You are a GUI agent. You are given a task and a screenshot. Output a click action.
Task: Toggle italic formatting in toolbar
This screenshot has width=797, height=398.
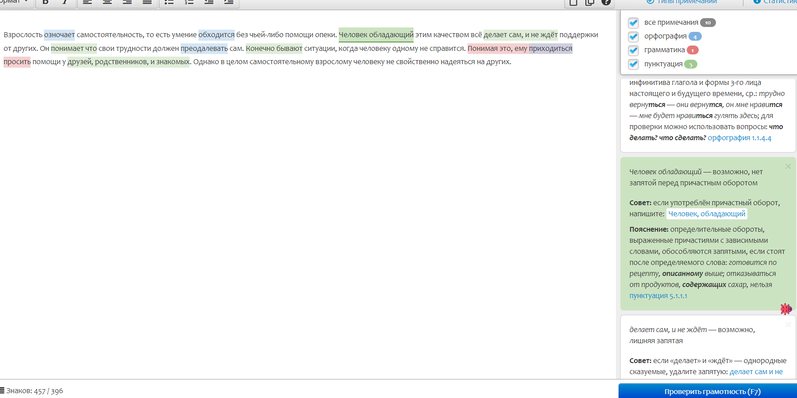[65, 2]
